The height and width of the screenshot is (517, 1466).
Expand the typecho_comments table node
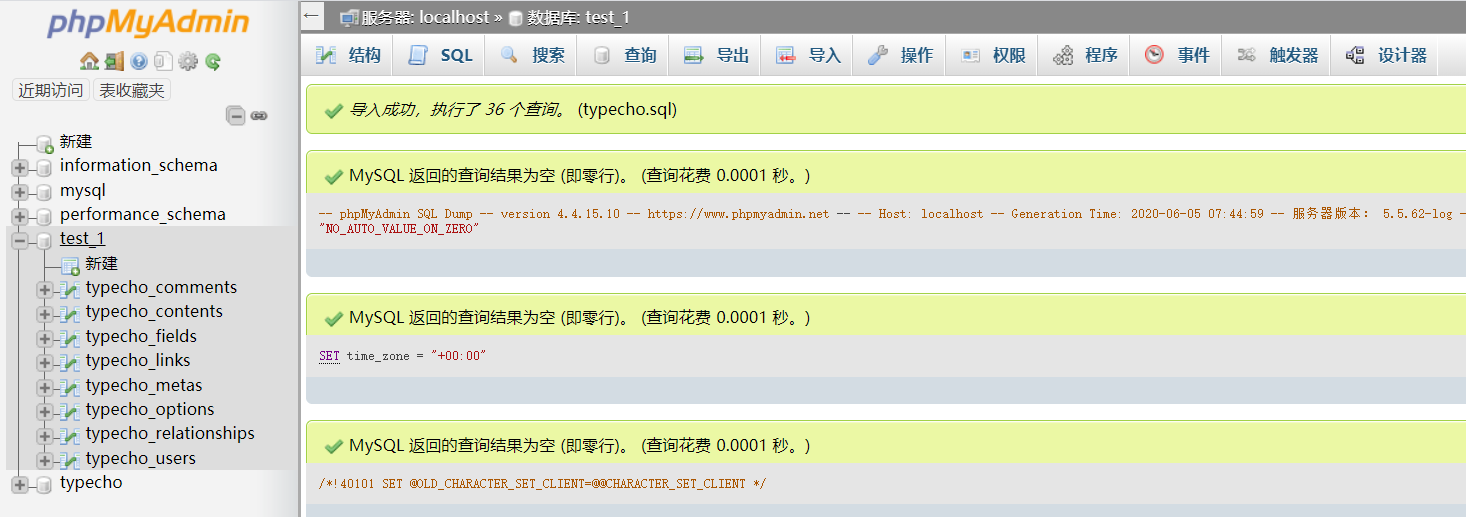click(x=45, y=289)
